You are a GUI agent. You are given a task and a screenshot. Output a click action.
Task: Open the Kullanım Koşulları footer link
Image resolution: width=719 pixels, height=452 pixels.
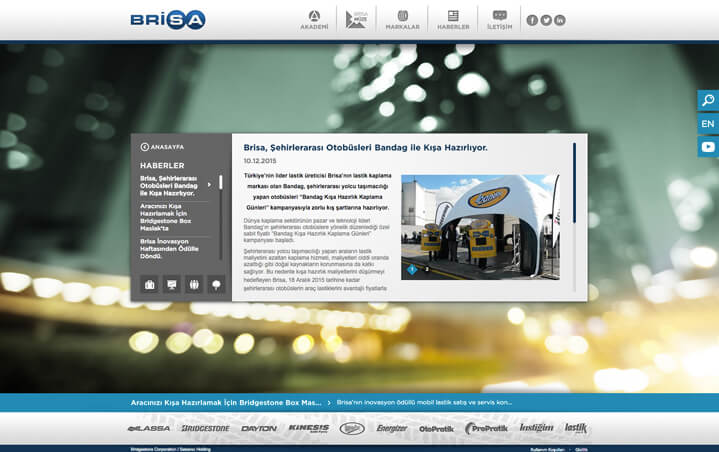pyautogui.click(x=547, y=450)
